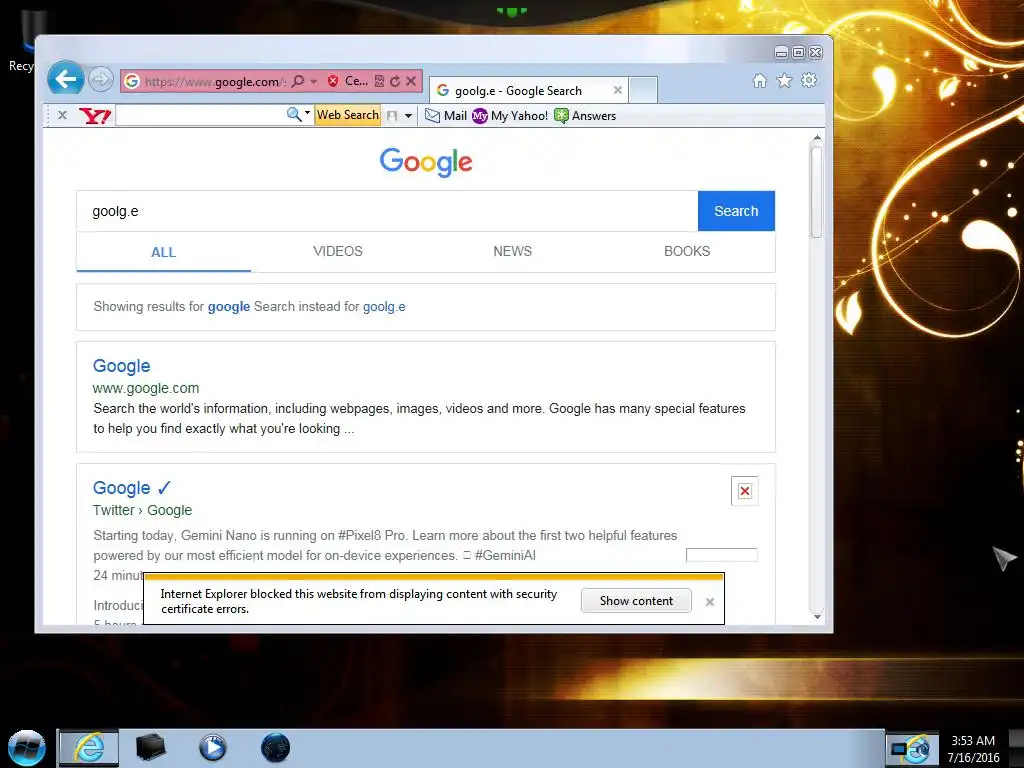Viewport: 1024px width, 768px height.
Task: Click the broken image red X placeholder
Action: [744, 491]
